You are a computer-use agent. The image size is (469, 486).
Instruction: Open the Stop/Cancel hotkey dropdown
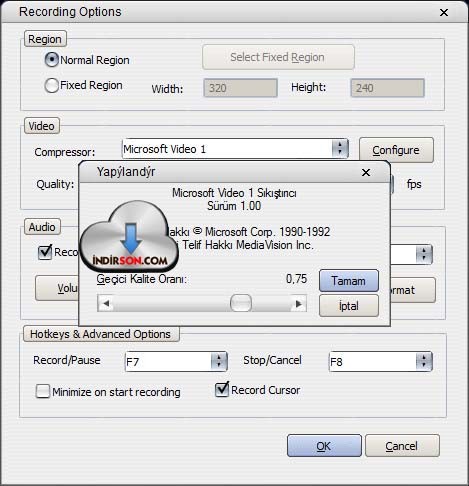(x=424, y=361)
